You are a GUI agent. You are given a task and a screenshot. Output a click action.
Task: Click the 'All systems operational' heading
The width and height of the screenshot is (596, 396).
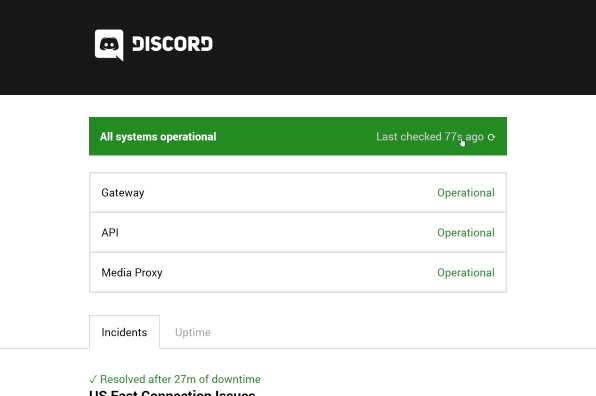tap(158, 137)
